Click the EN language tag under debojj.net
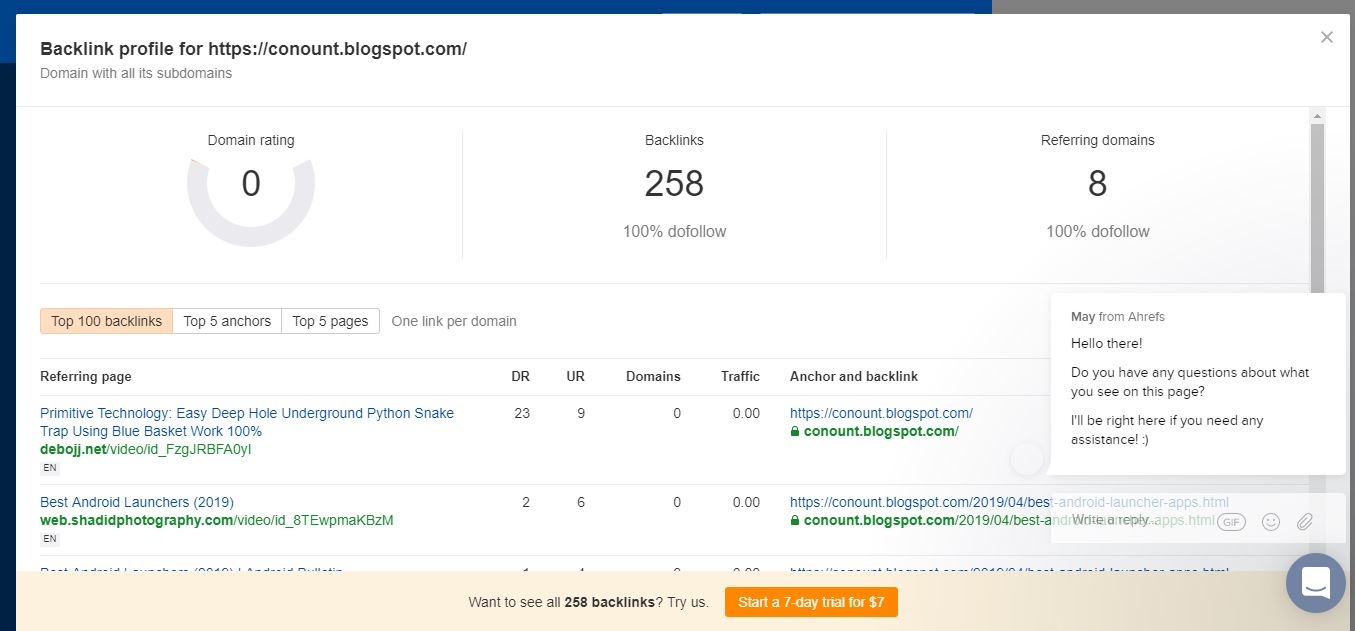This screenshot has height=631, width=1355. click(x=49, y=467)
